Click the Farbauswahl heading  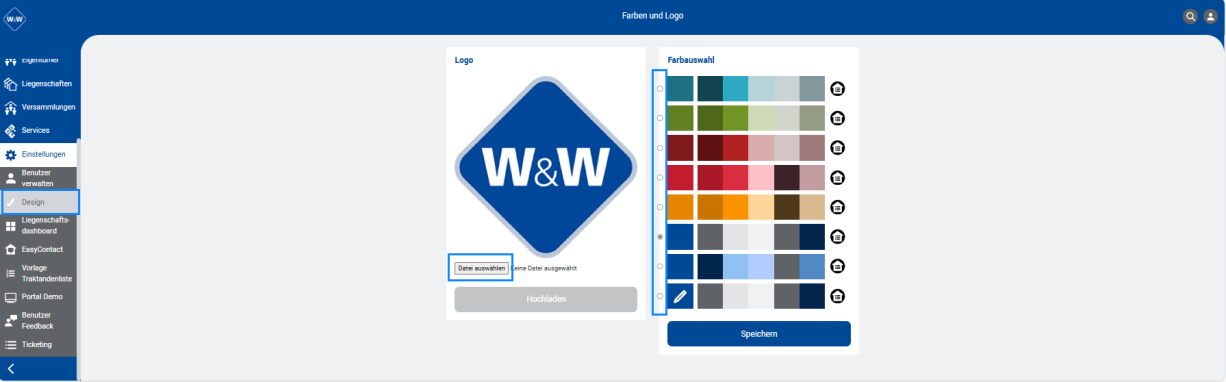click(x=691, y=60)
